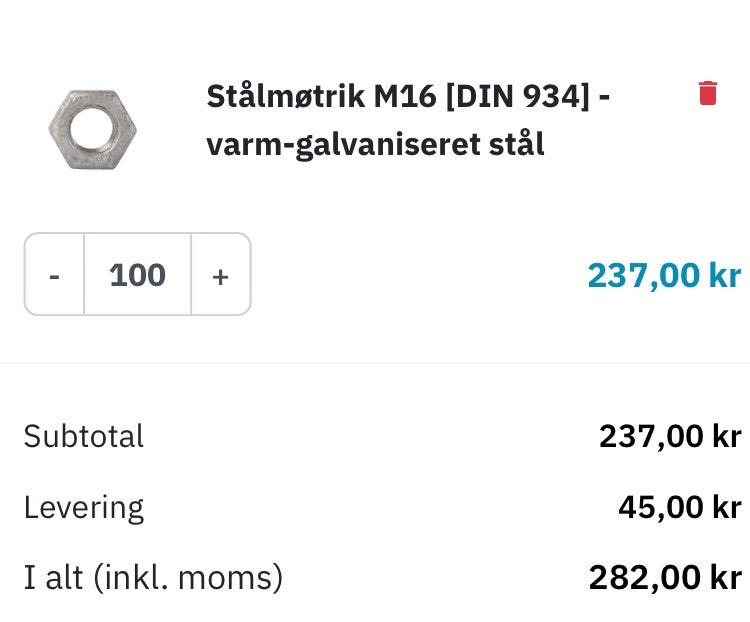This screenshot has width=750, height=622.
Task: Click the galvanized nut image
Action: click(x=91, y=129)
